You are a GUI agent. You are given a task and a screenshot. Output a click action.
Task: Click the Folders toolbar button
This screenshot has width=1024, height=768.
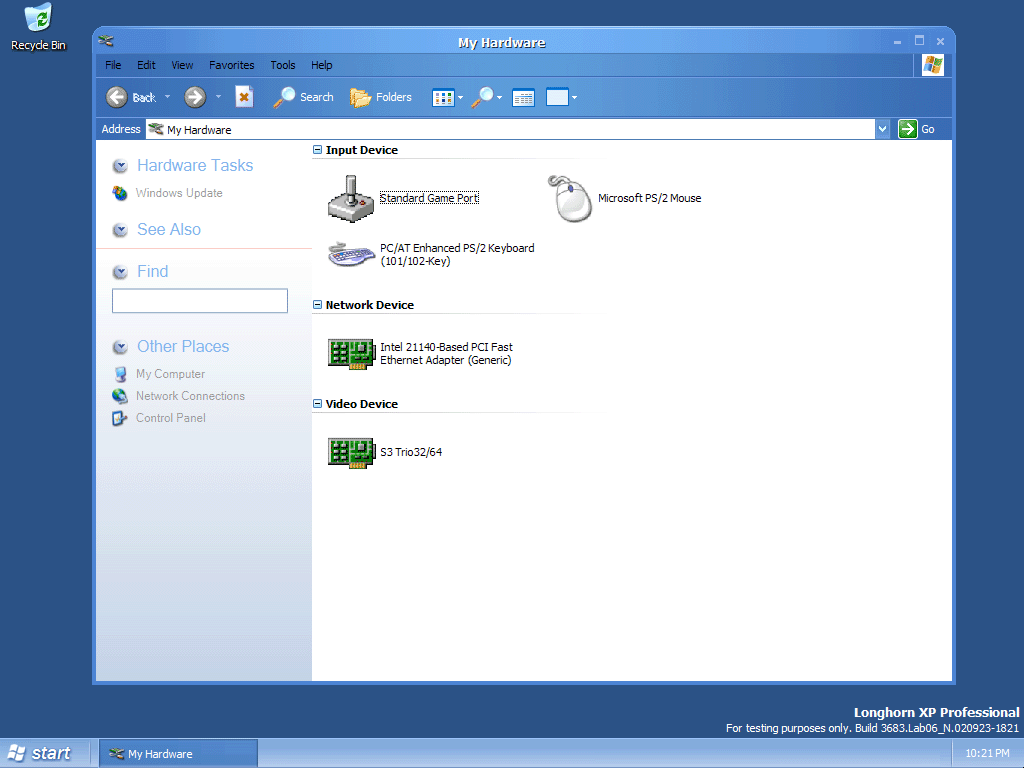click(x=381, y=97)
